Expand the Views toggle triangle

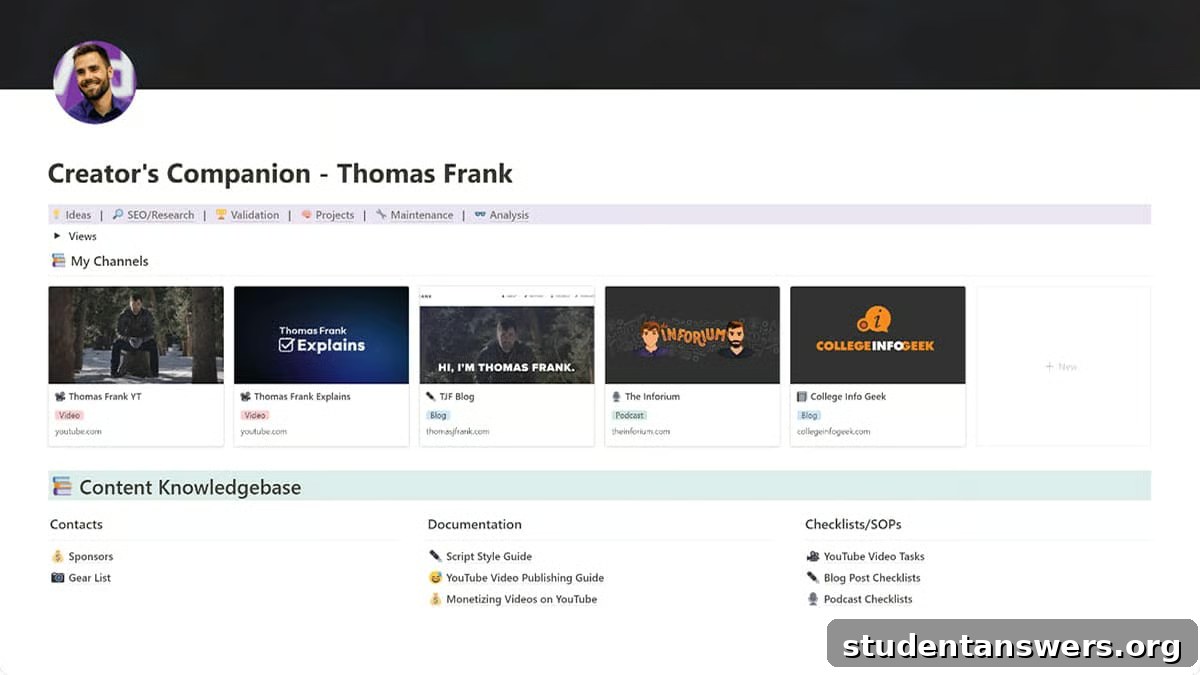coord(57,237)
